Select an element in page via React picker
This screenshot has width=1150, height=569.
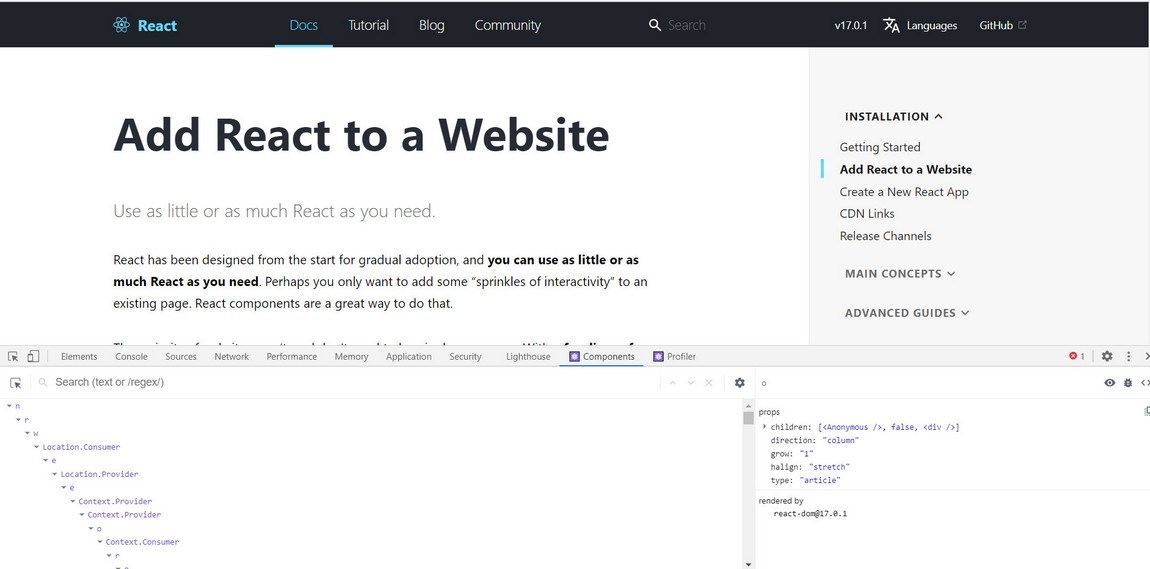tap(15, 383)
